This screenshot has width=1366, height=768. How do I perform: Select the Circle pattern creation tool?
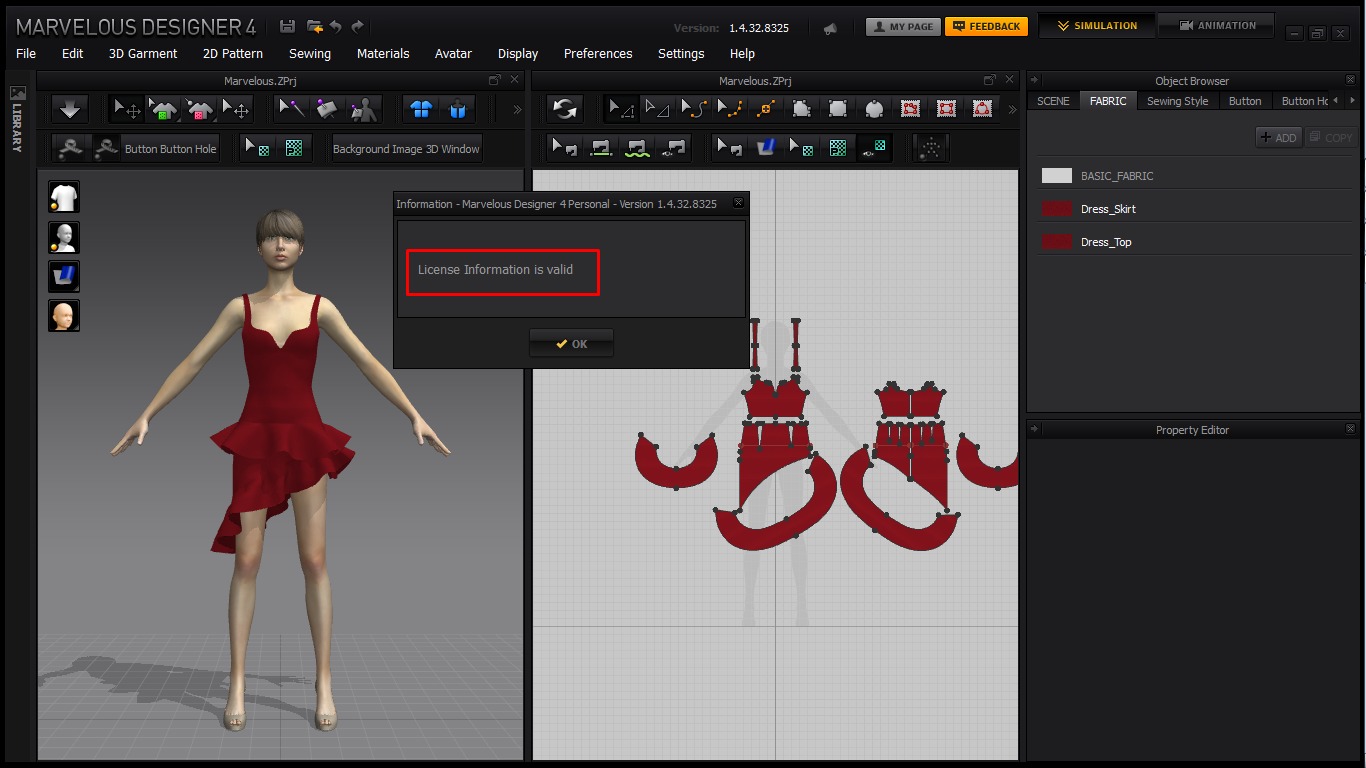coord(874,109)
